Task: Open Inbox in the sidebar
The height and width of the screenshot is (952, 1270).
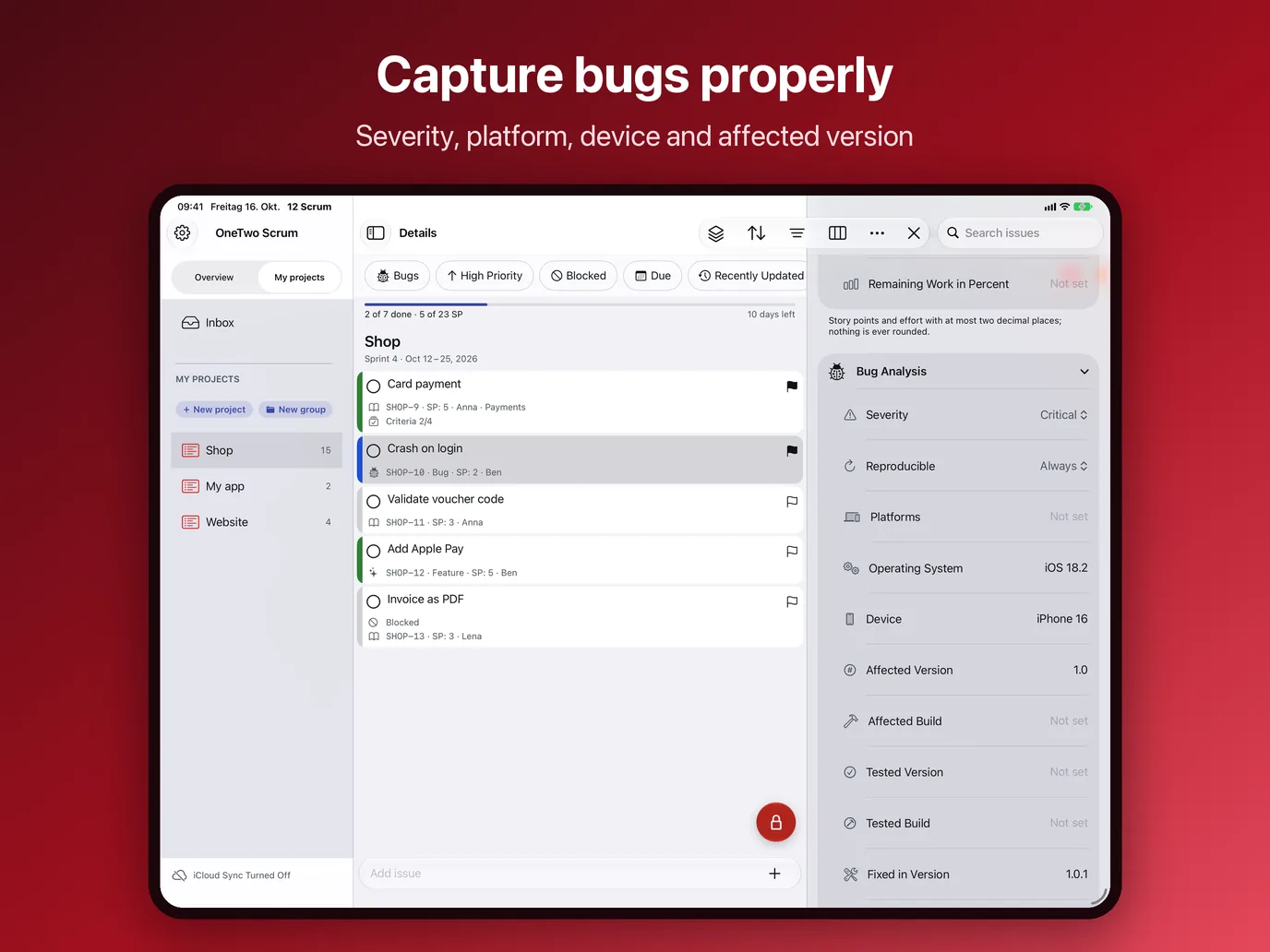Action: 257,323
